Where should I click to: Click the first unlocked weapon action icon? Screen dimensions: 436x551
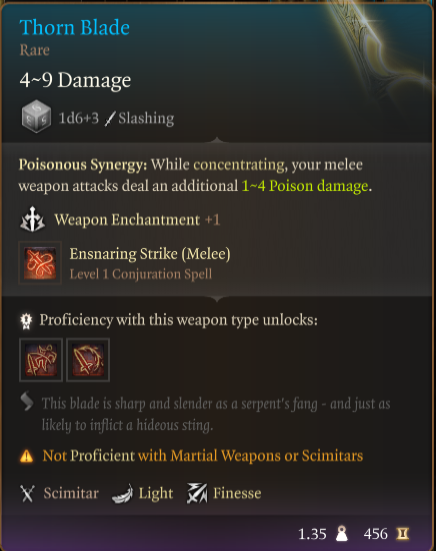[41, 360]
